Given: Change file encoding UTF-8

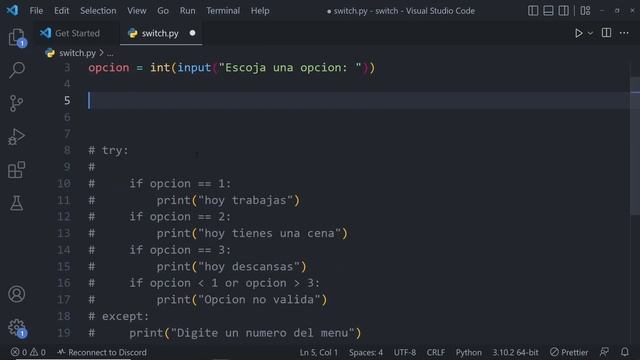Looking at the screenshot, I should 404,352.
